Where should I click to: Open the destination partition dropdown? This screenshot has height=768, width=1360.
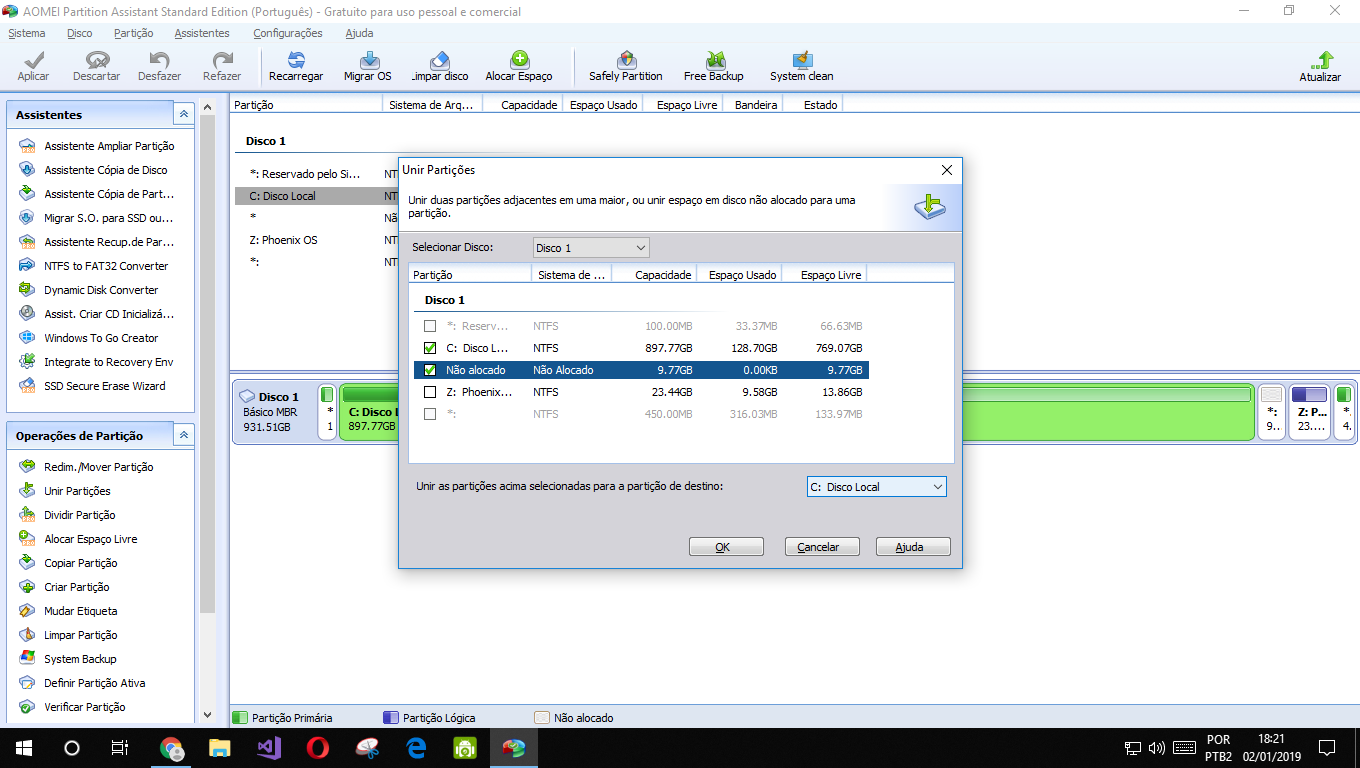pos(877,487)
